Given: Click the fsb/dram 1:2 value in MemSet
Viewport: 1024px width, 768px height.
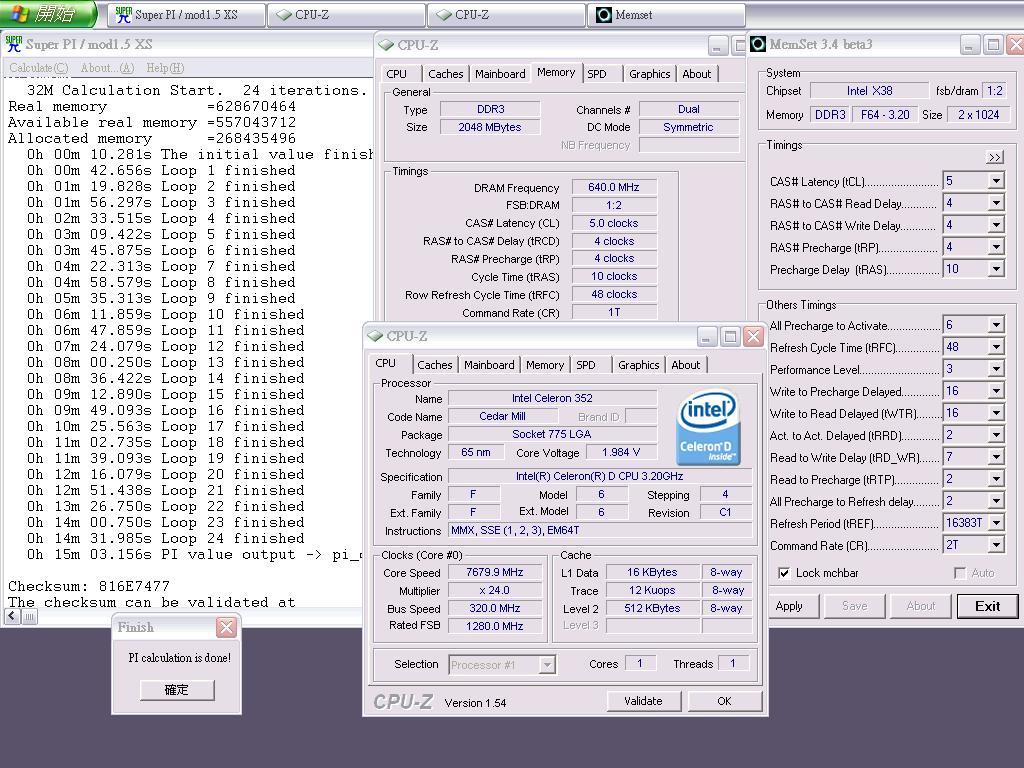Looking at the screenshot, I should click(x=995, y=91).
